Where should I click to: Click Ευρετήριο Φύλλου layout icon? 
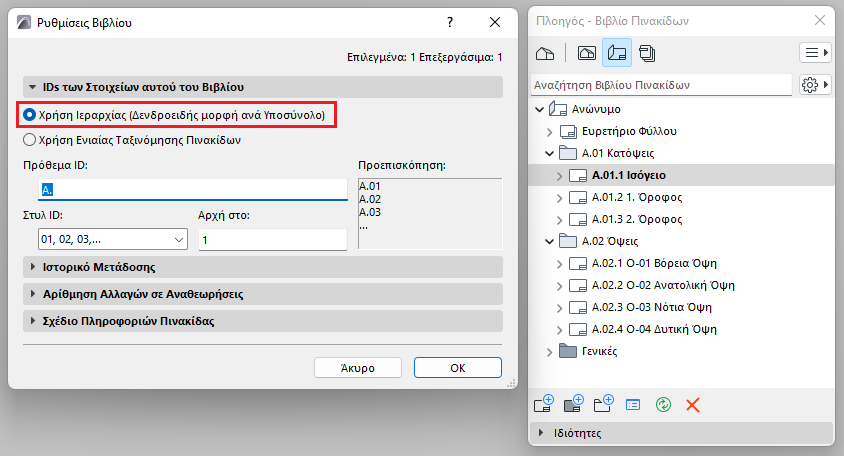(568, 131)
